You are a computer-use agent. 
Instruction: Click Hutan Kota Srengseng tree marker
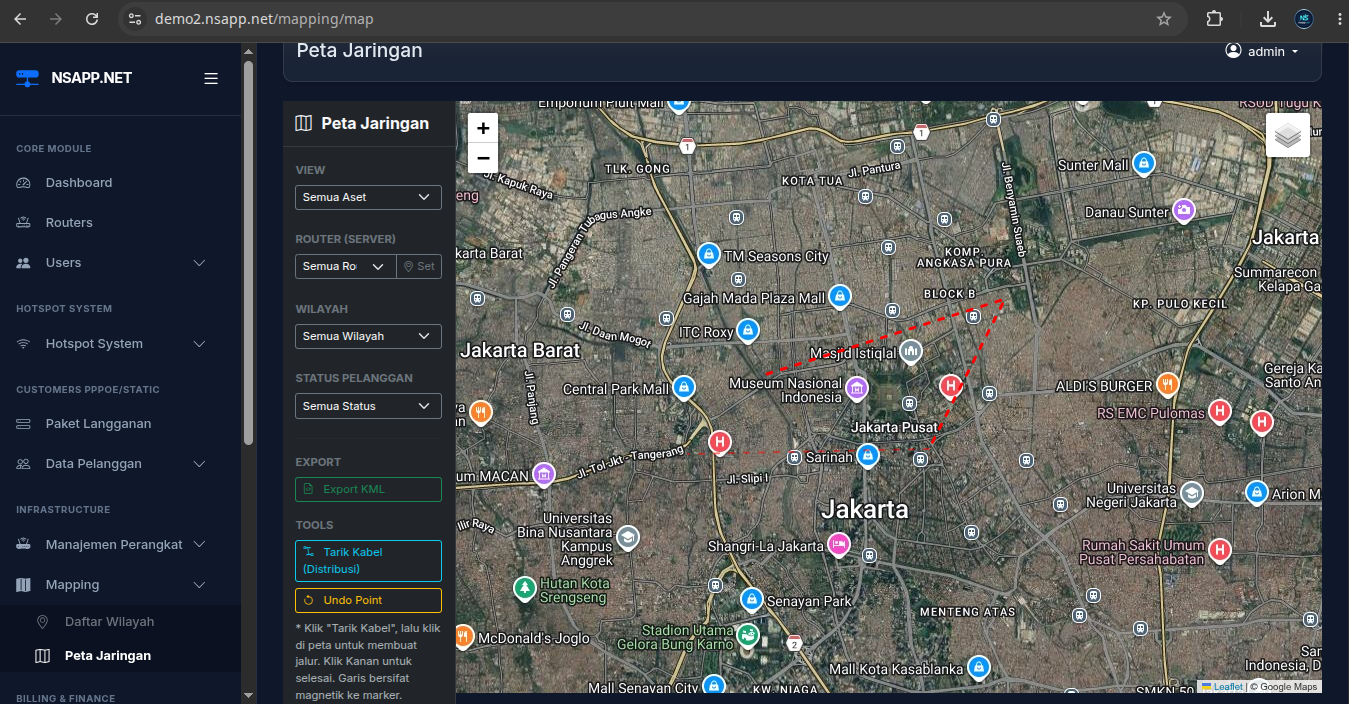pos(524,587)
